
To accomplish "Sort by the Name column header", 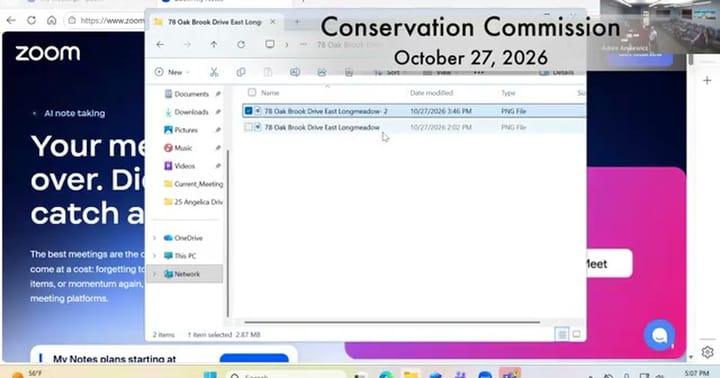I will coord(270,93).
